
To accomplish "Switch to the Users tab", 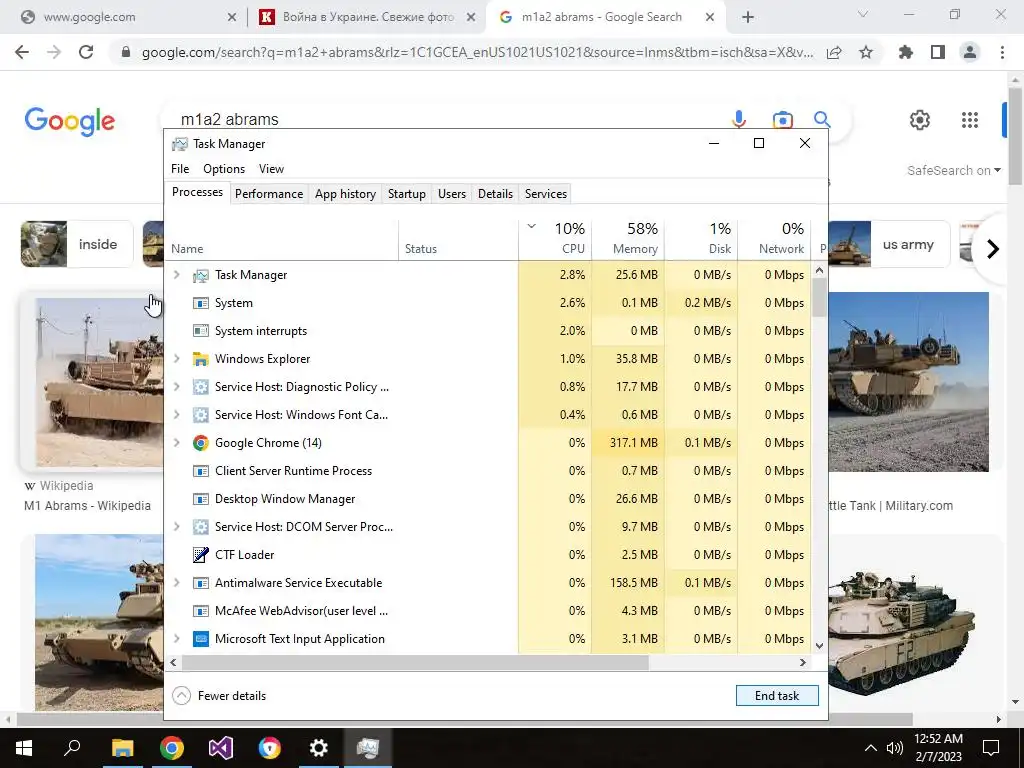I will coord(452,194).
